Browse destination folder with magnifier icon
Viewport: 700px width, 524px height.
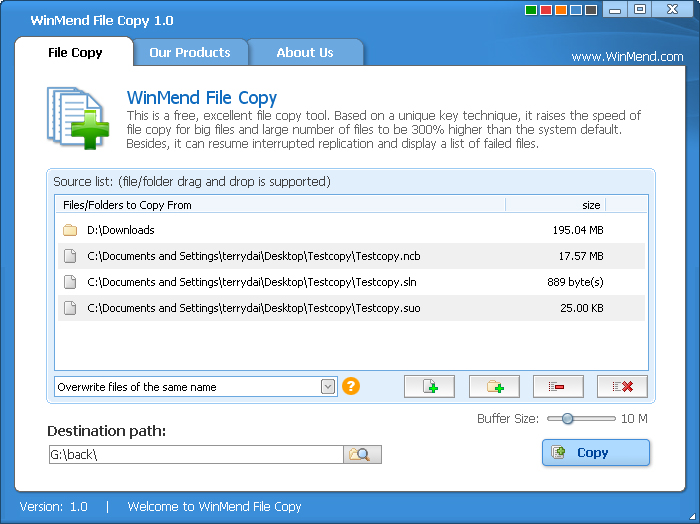click(362, 454)
